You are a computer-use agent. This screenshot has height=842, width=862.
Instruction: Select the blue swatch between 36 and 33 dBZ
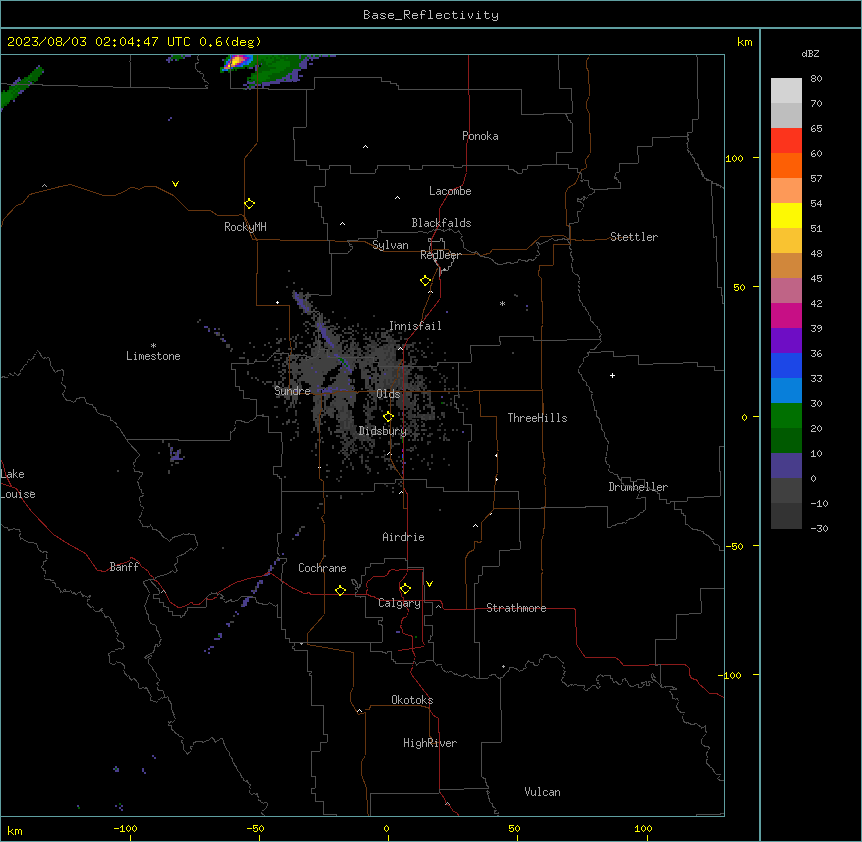[x=786, y=365]
